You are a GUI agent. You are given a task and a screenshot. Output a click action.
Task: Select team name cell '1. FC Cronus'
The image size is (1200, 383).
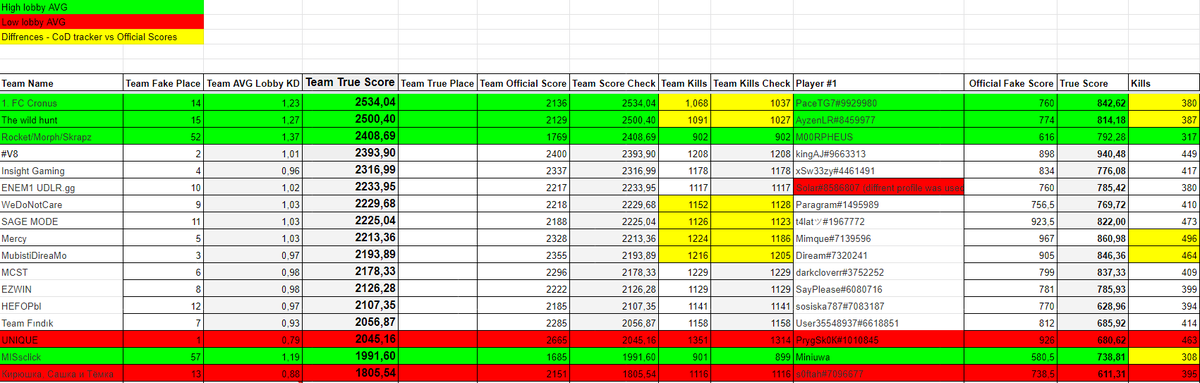click(x=61, y=102)
